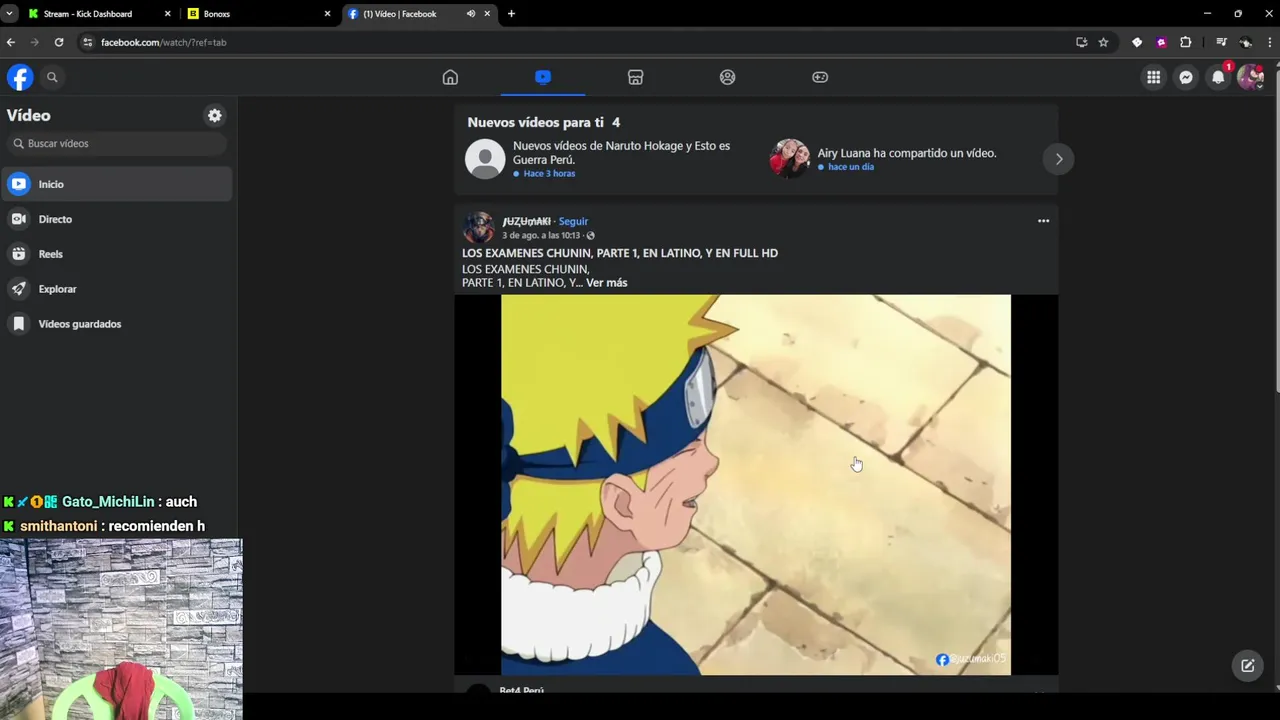The height and width of the screenshot is (720, 1280).
Task: Close the Bonoxs browser tab
Action: (x=327, y=14)
